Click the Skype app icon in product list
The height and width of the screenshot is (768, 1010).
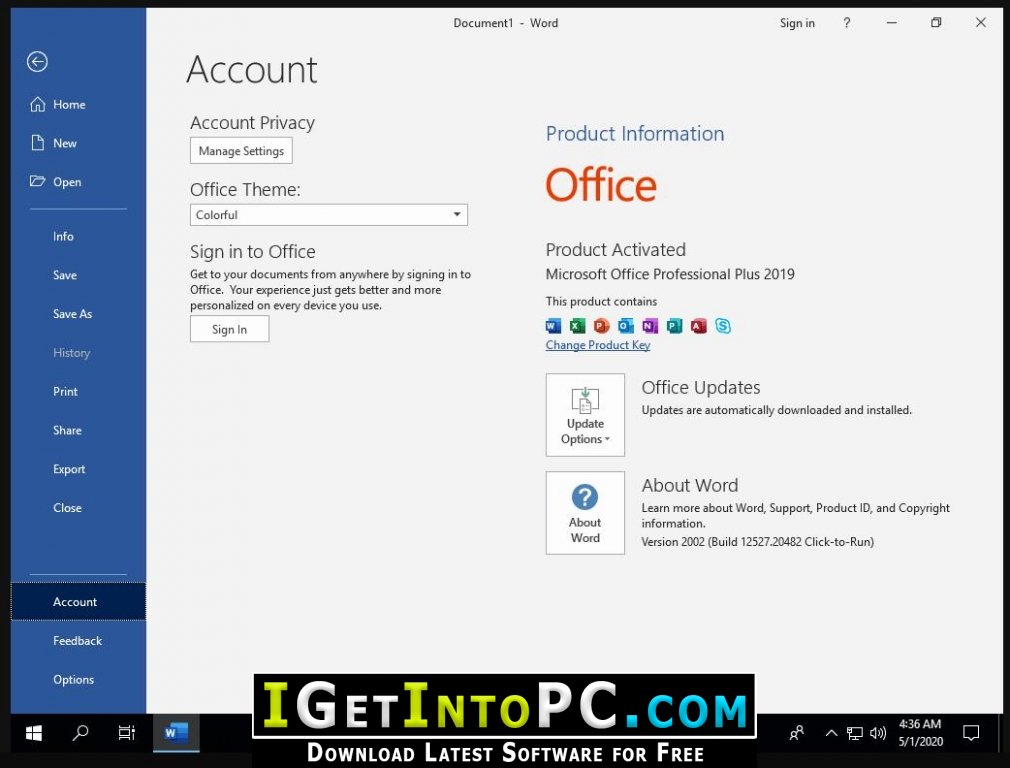[723, 326]
